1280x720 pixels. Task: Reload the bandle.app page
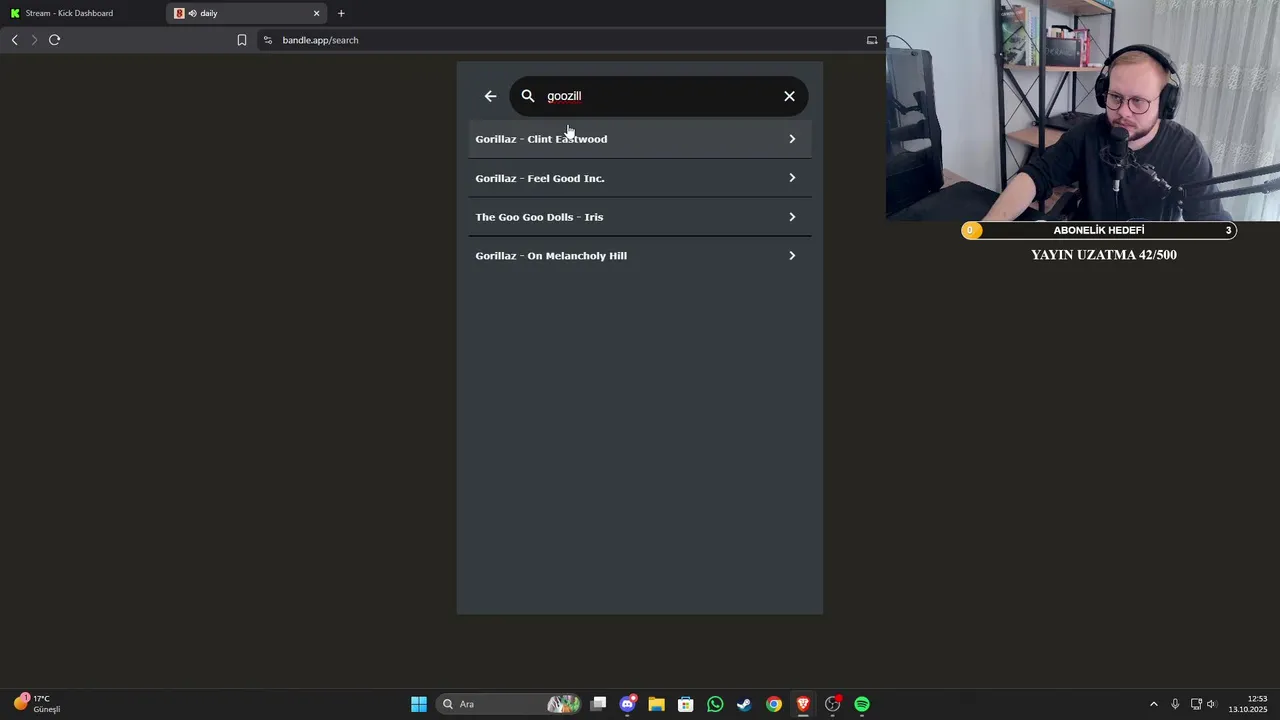click(54, 40)
